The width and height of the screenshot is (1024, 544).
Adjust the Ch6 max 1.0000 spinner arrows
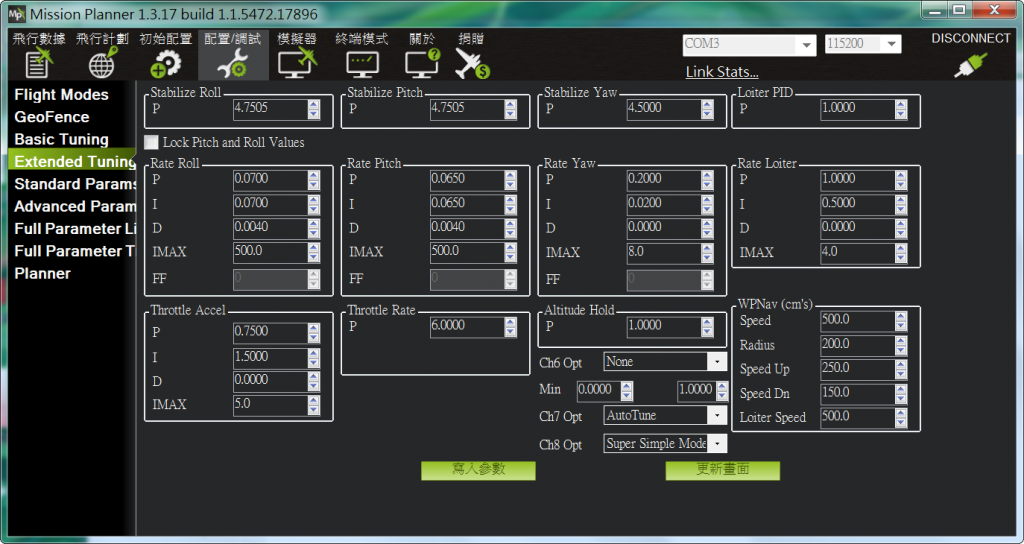tap(722, 391)
